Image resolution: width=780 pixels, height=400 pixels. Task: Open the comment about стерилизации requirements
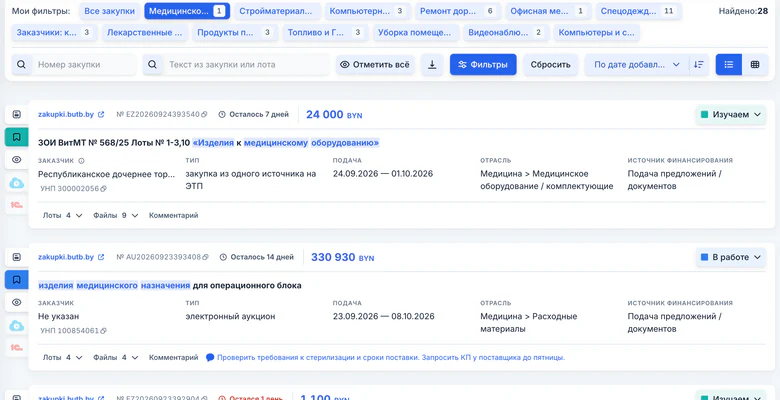391,357
